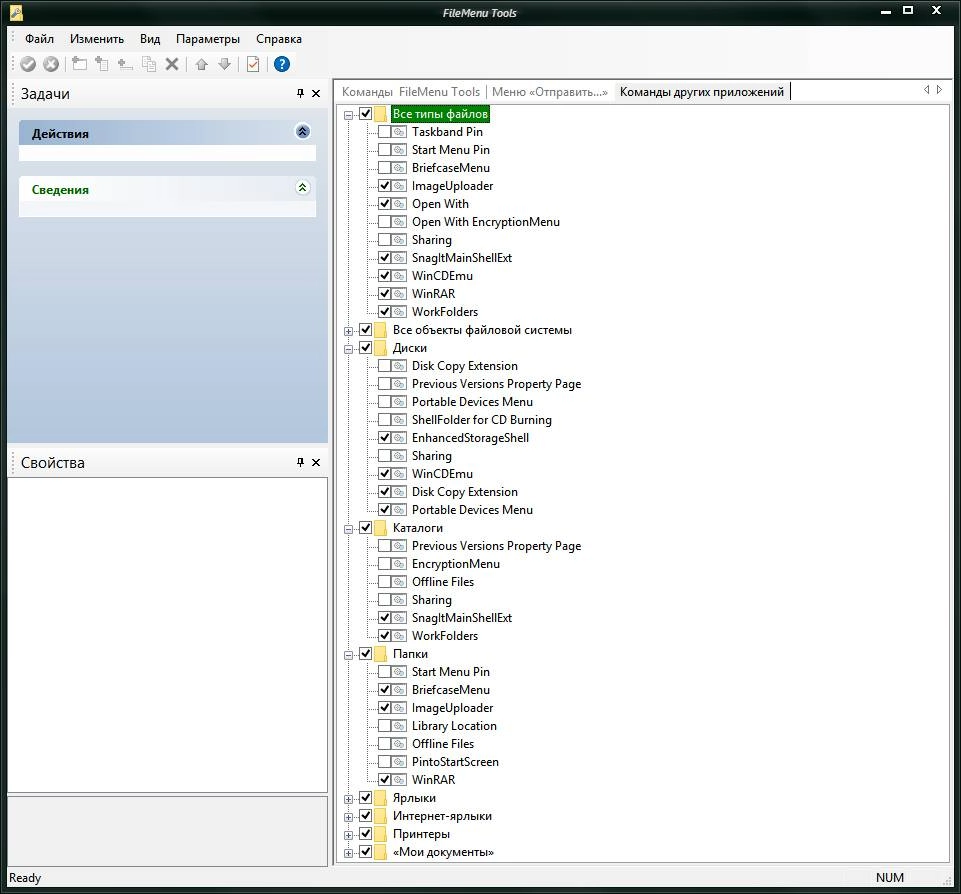Switch to Меню «Отправить...» tab
The image size is (961, 894).
click(550, 92)
